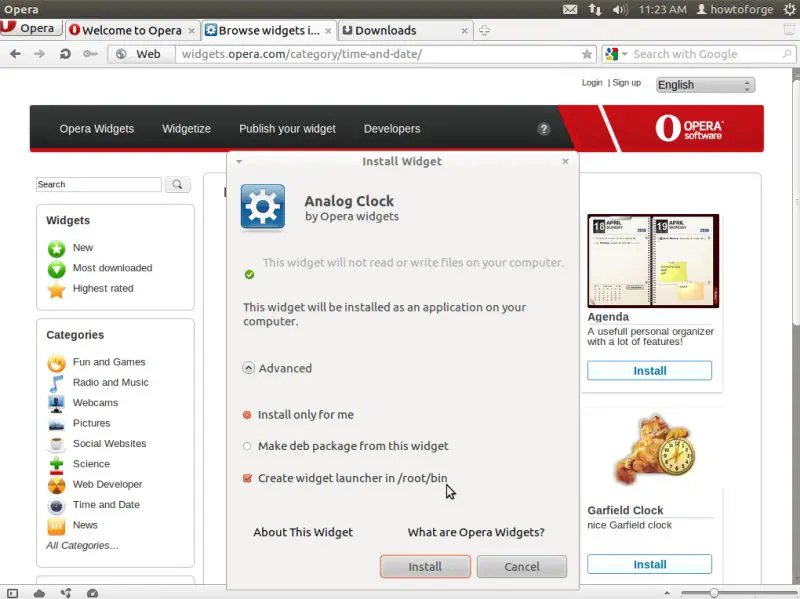The image size is (800, 599).
Task: Open the Opera Widgets nav item
Action: point(96,129)
